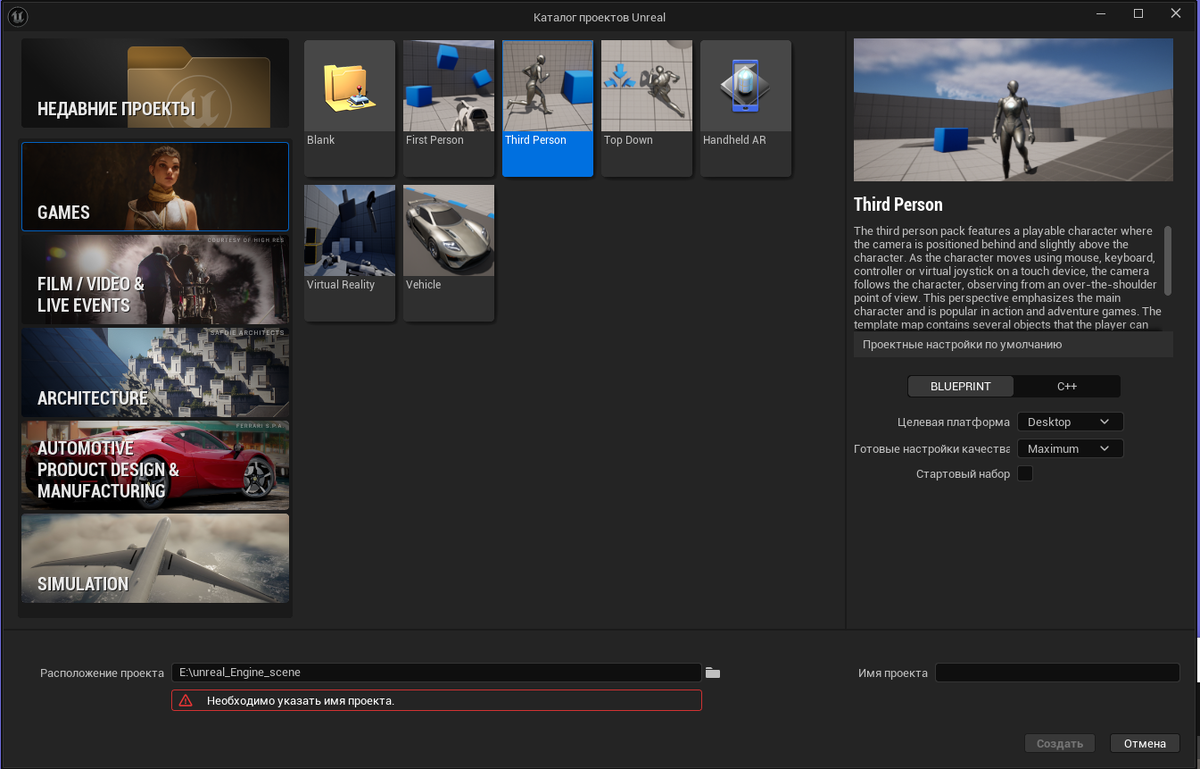Select the Handheld AR template
The image size is (1200, 769).
click(745, 108)
